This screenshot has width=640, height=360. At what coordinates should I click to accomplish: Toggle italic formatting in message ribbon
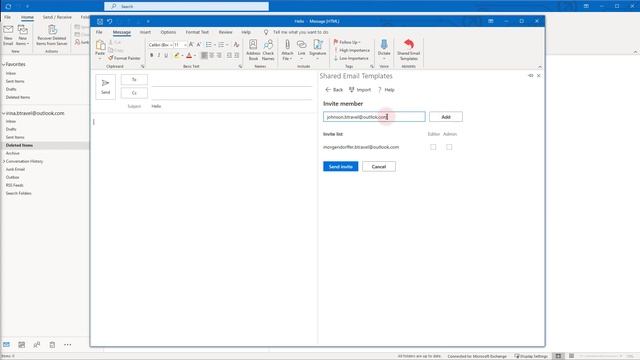(159, 55)
